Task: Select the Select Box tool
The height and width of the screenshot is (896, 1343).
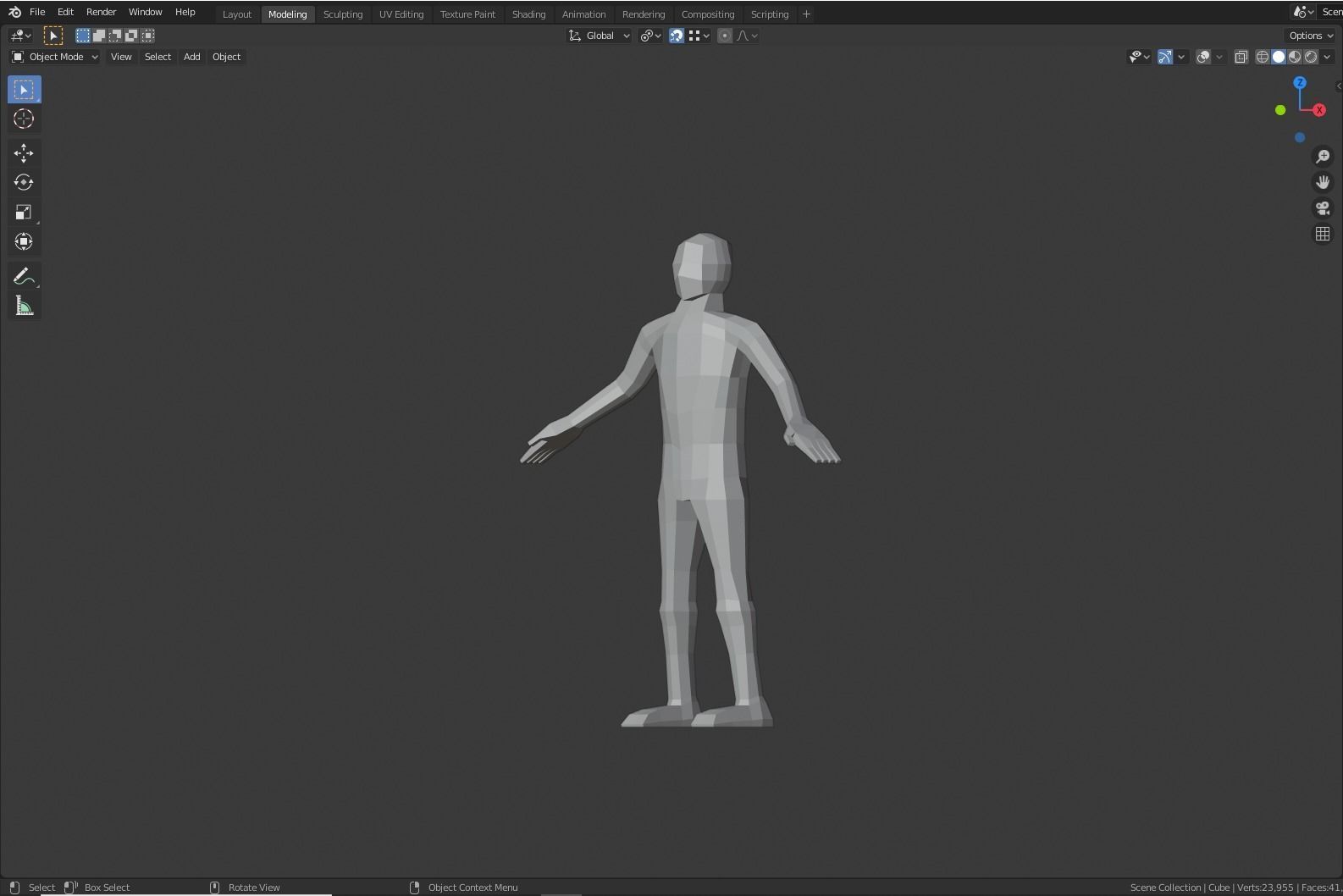Action: [24, 90]
